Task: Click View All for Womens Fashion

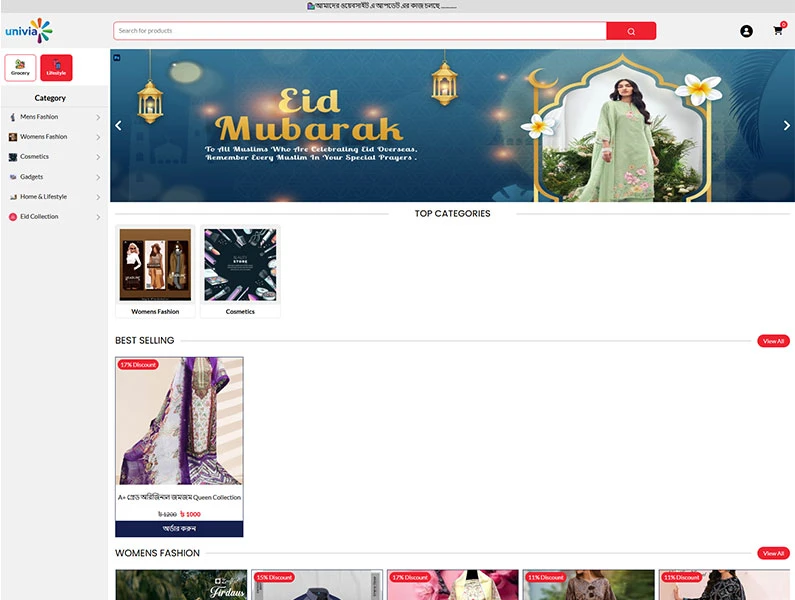Action: [773, 553]
